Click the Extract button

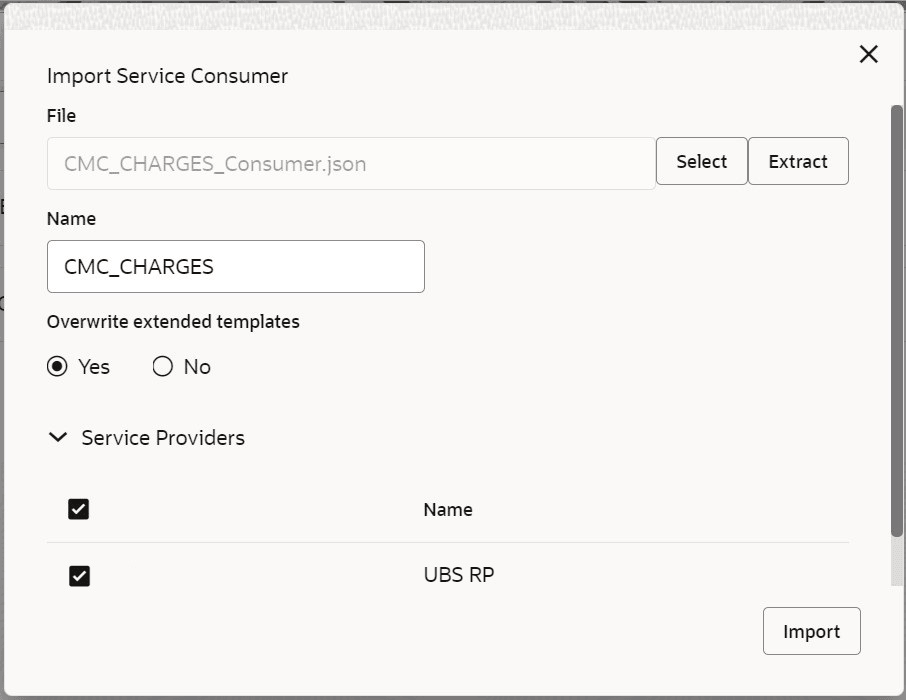point(798,162)
